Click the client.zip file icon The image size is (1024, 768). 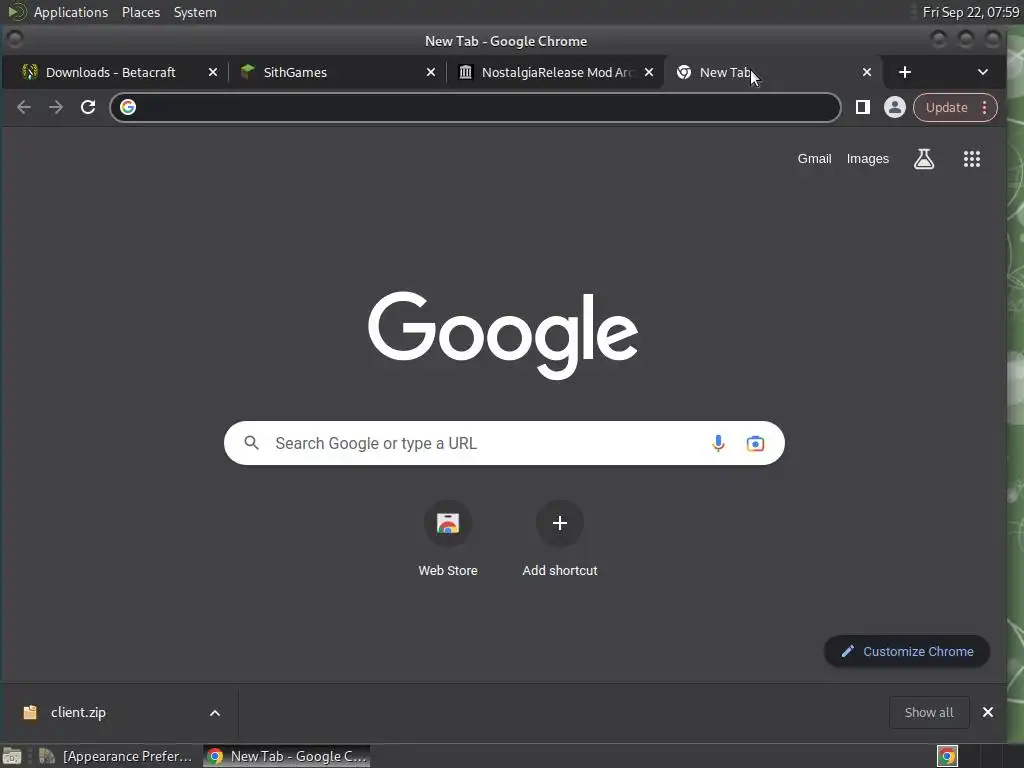(x=29, y=712)
